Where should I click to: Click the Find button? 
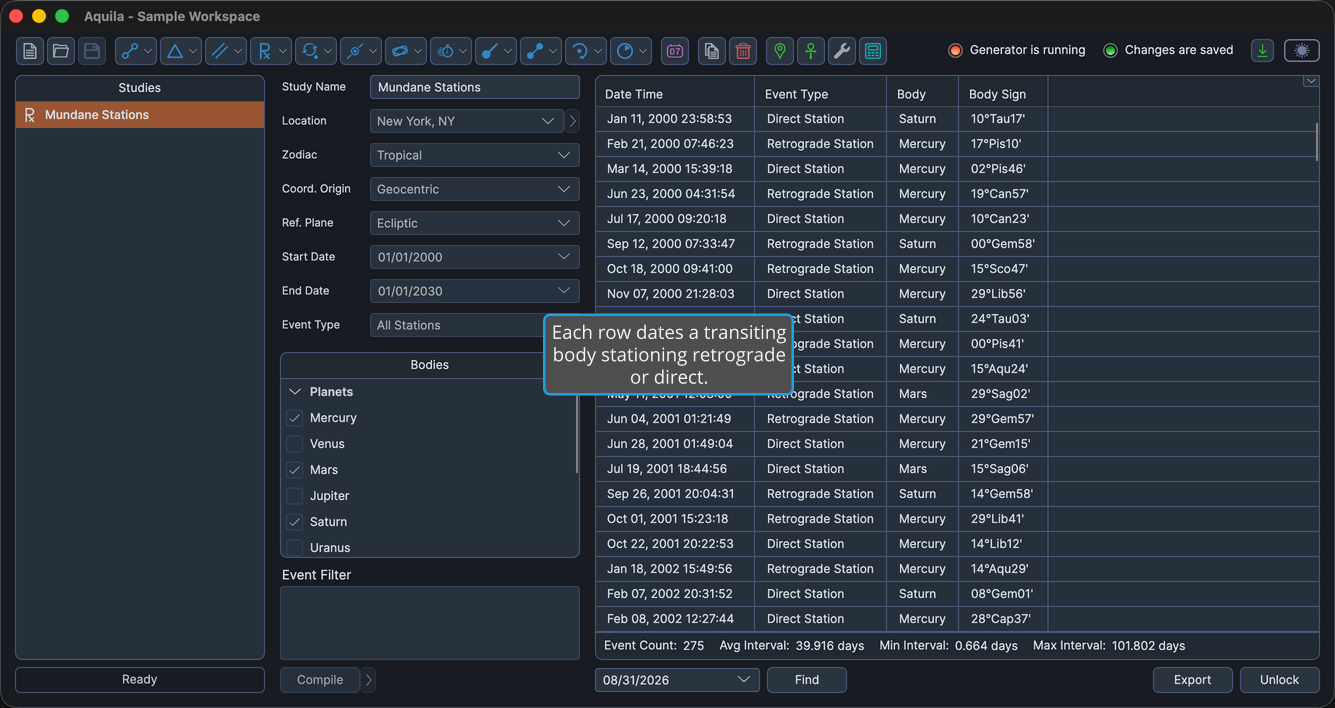point(807,680)
